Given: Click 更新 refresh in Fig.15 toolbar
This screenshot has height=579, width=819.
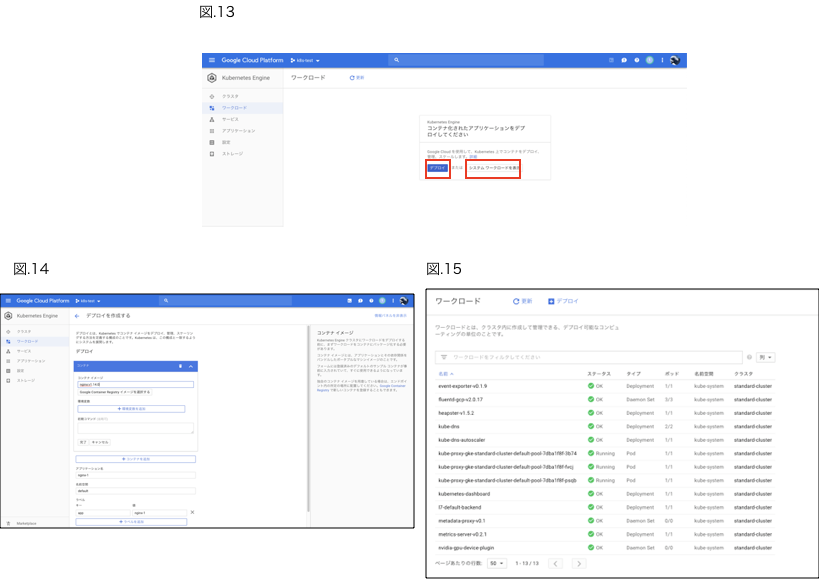Looking at the screenshot, I should (x=522, y=301).
